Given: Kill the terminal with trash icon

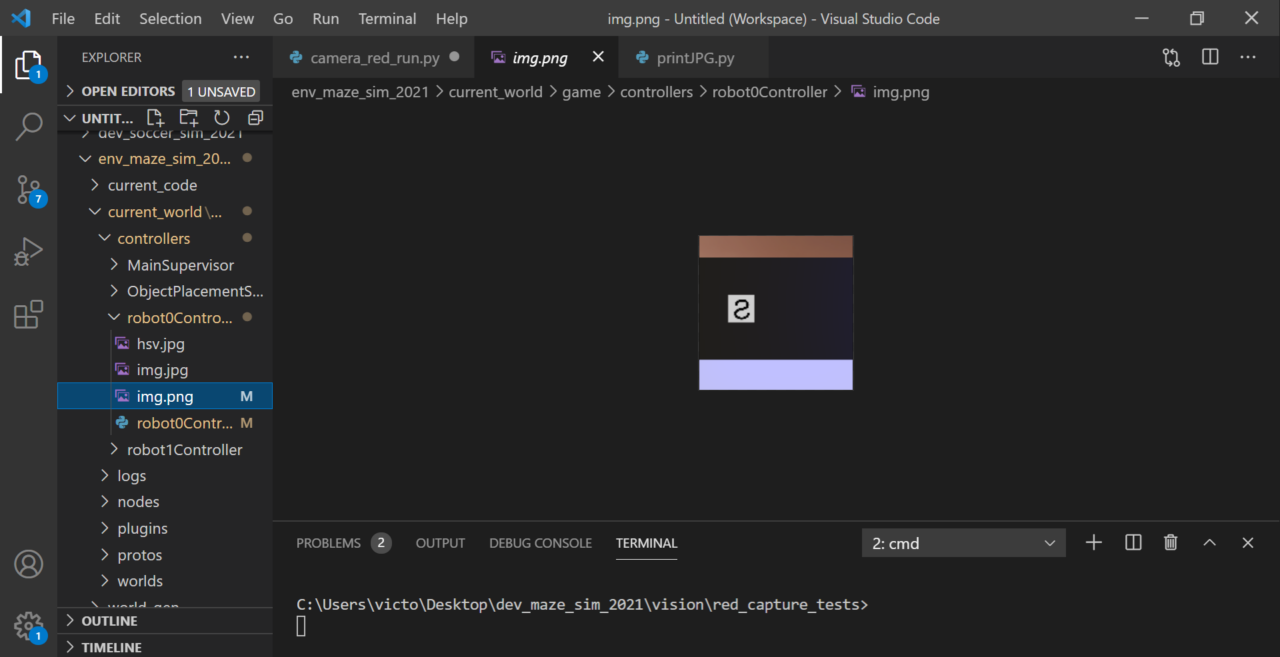Looking at the screenshot, I should point(1170,542).
